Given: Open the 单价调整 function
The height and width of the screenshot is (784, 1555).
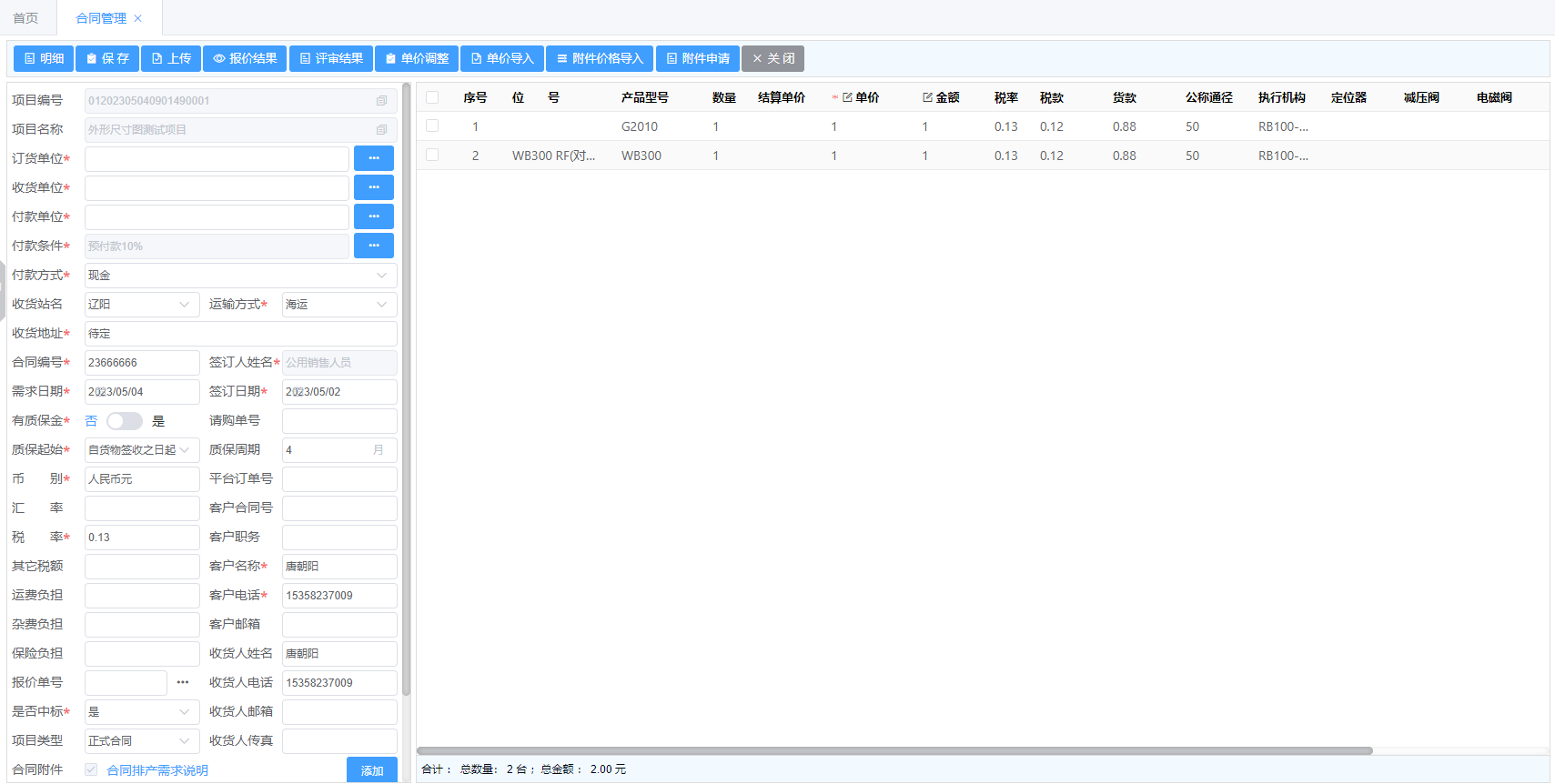Looking at the screenshot, I should point(417,58).
